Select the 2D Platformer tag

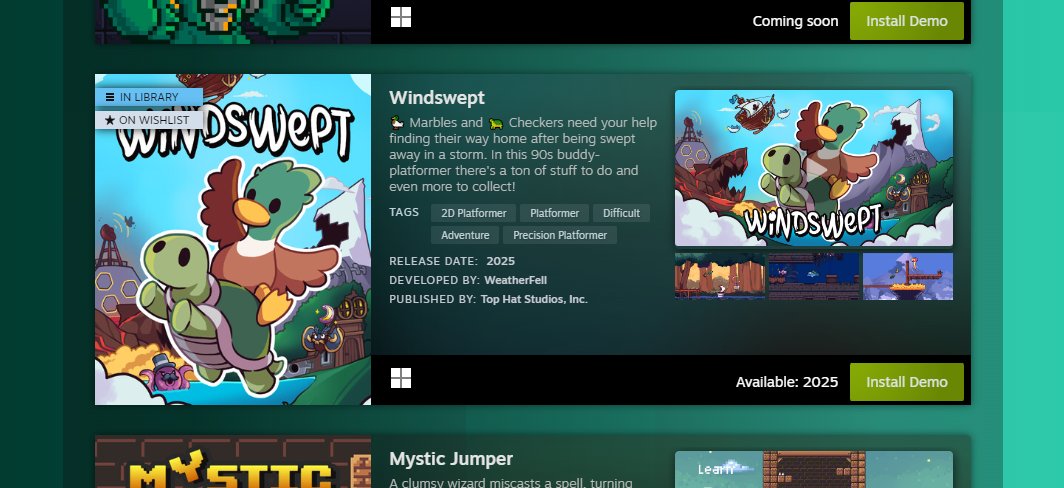474,213
